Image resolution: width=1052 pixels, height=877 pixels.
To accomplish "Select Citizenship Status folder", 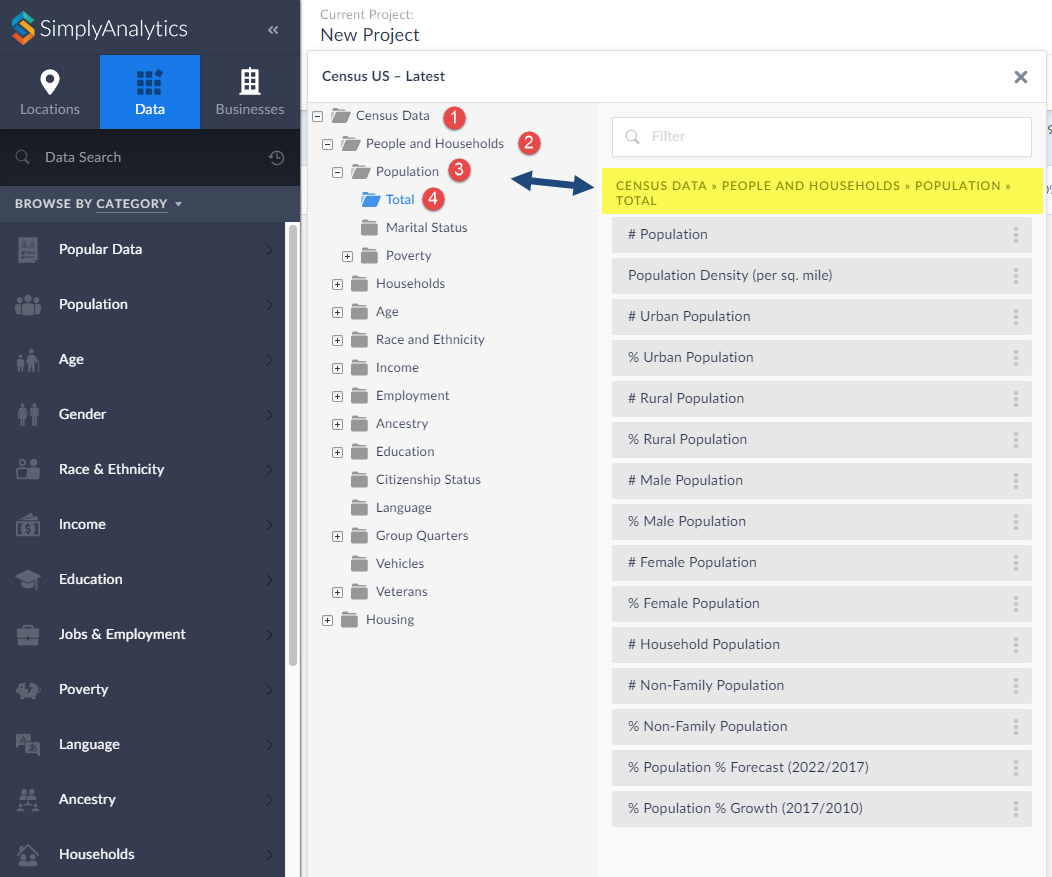I will tap(416, 480).
